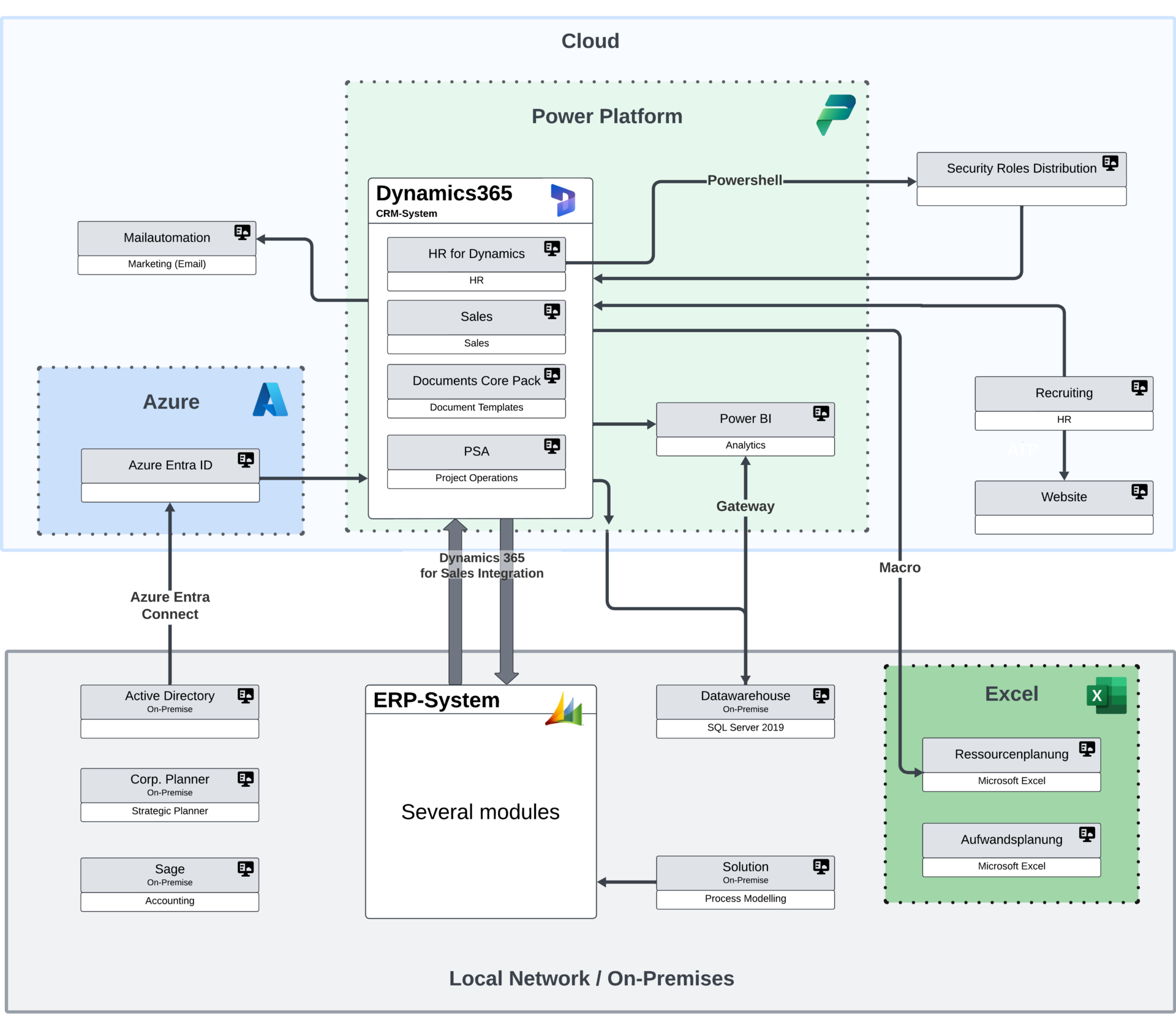1176x1019 pixels.
Task: Click the 'Several modules' text in ERP-System
Action: (480, 812)
